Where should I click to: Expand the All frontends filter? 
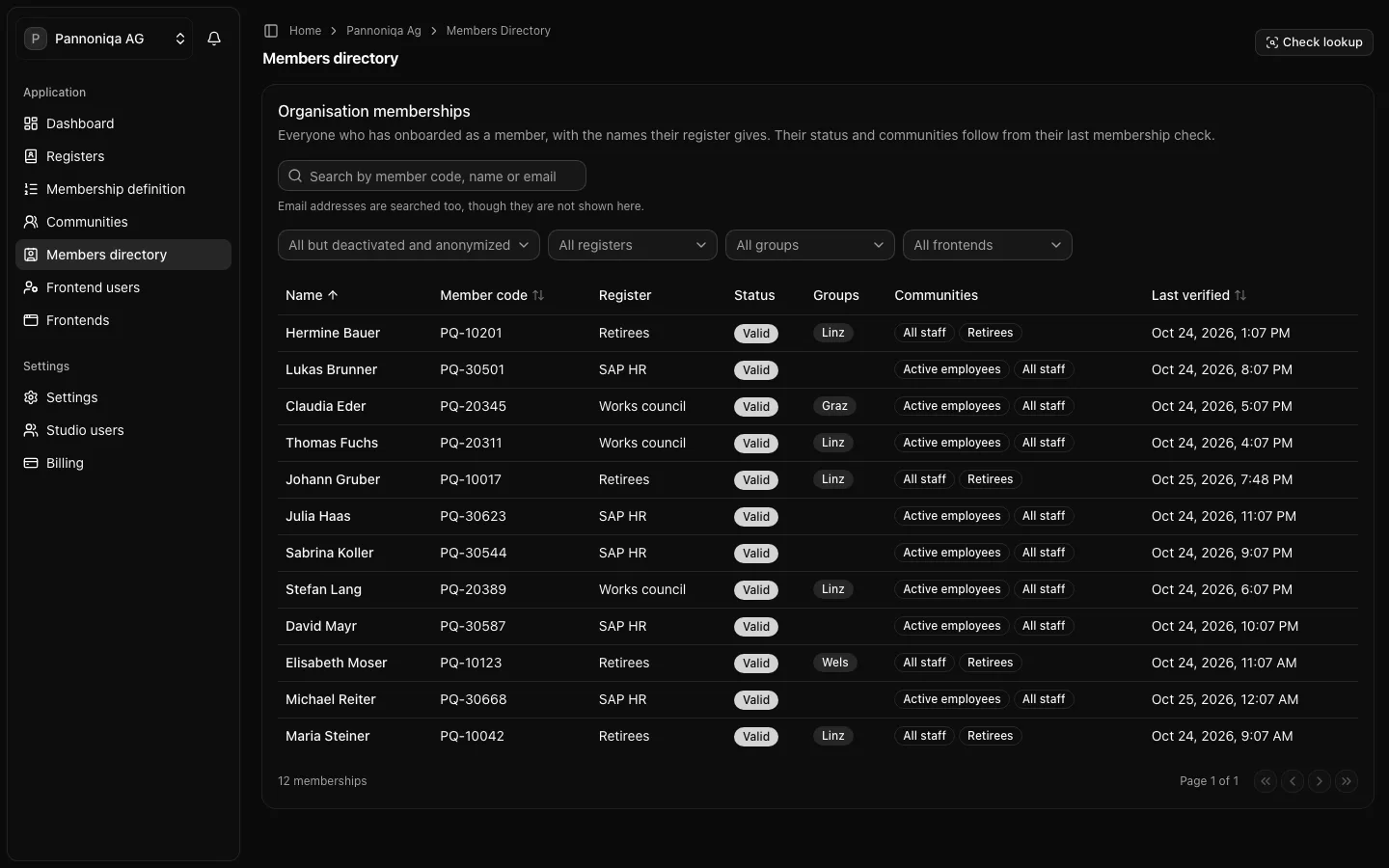(988, 245)
